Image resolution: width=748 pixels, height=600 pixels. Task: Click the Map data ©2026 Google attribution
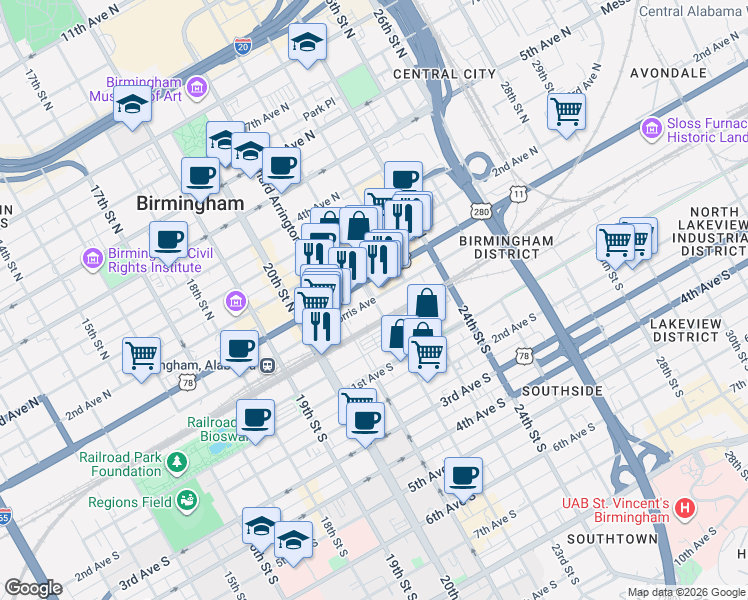click(x=686, y=593)
